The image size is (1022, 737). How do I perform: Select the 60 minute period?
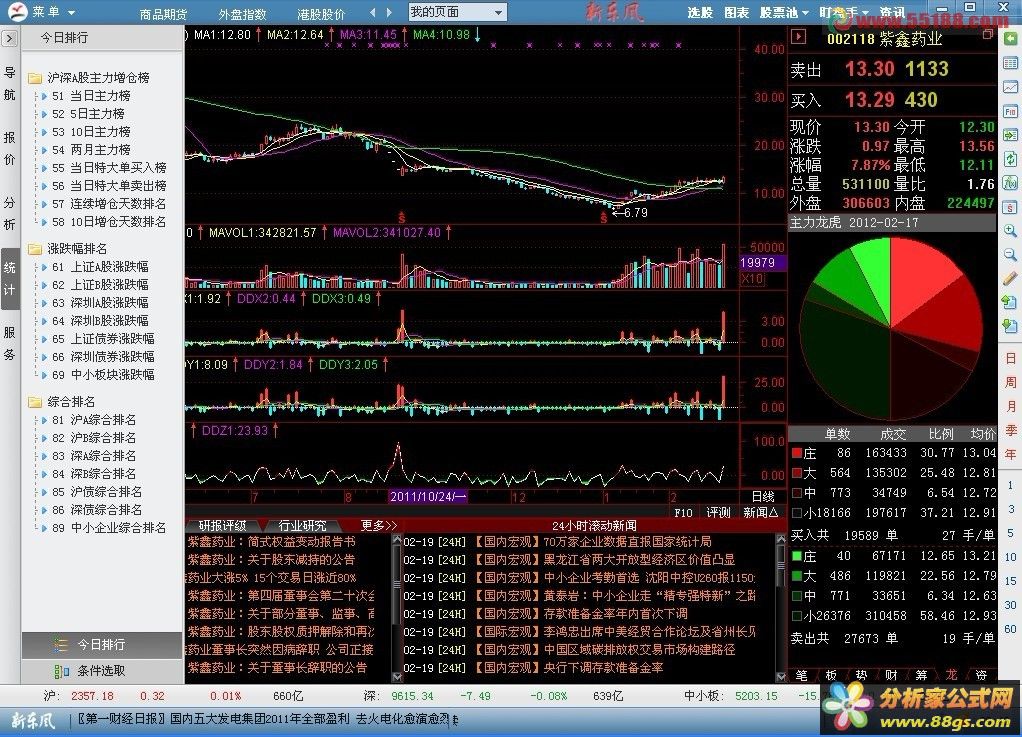(1010, 629)
